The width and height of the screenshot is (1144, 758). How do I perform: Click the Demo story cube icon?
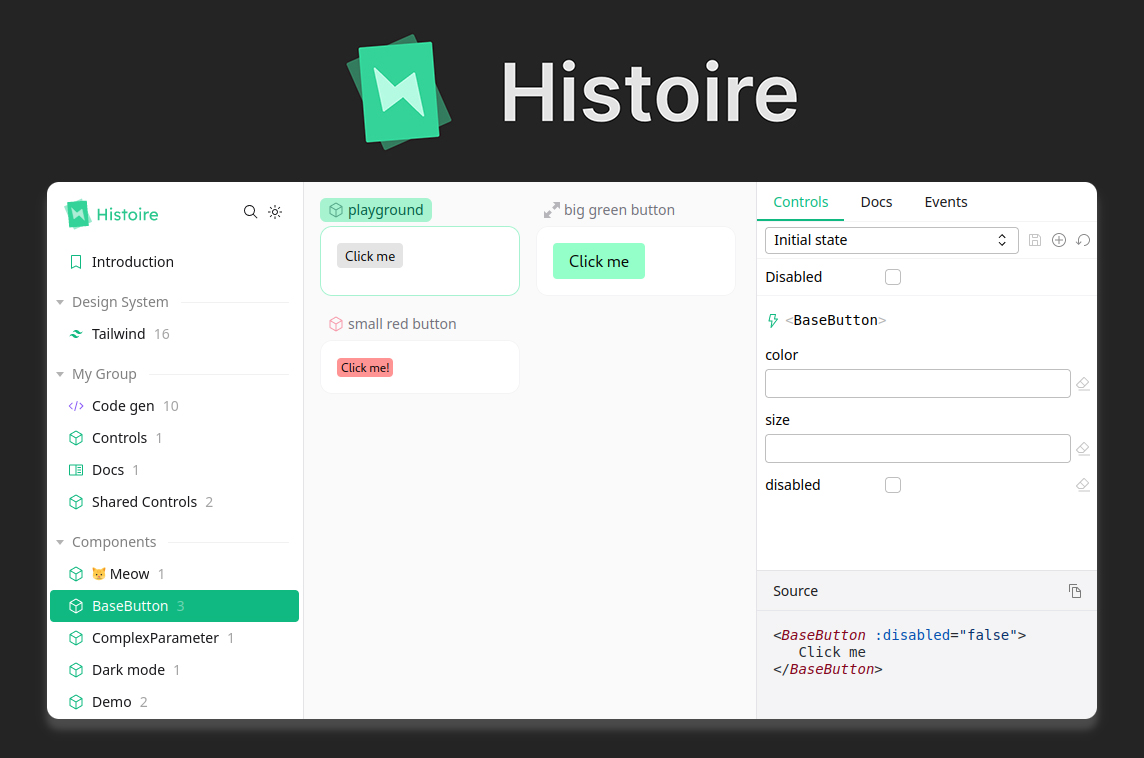(76, 702)
